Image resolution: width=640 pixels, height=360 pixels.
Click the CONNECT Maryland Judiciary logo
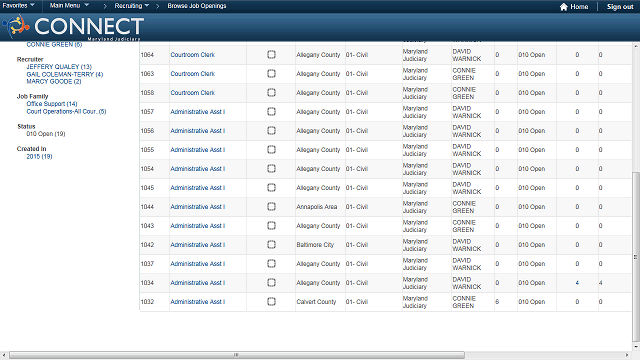[73, 27]
